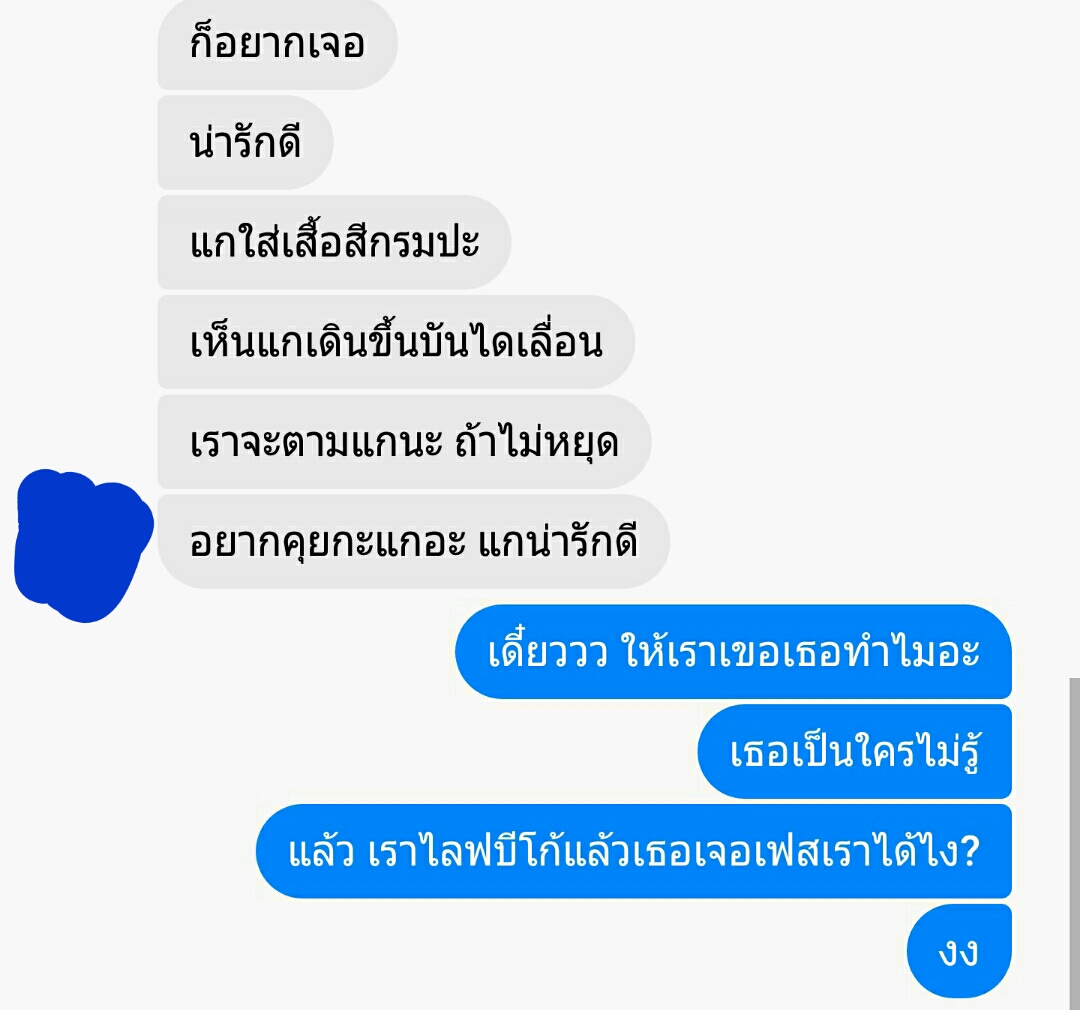1080x1010 pixels.
Task: Tap the sent message starting with 'เดี๋ยววว'
Action: pyautogui.click(x=734, y=652)
